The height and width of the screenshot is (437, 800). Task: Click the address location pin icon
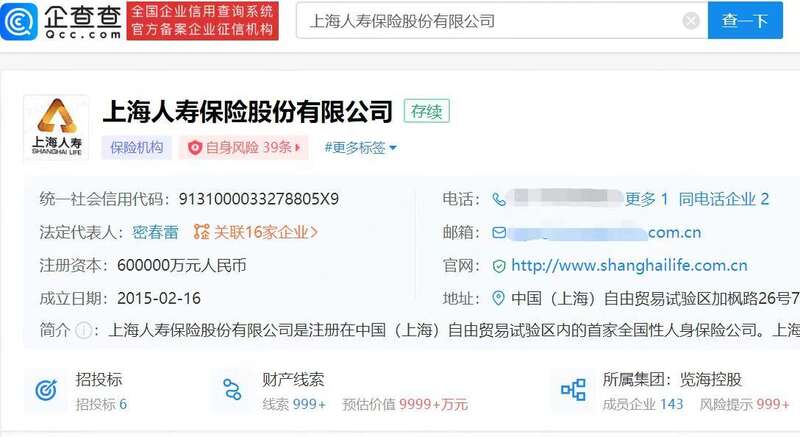click(499, 298)
